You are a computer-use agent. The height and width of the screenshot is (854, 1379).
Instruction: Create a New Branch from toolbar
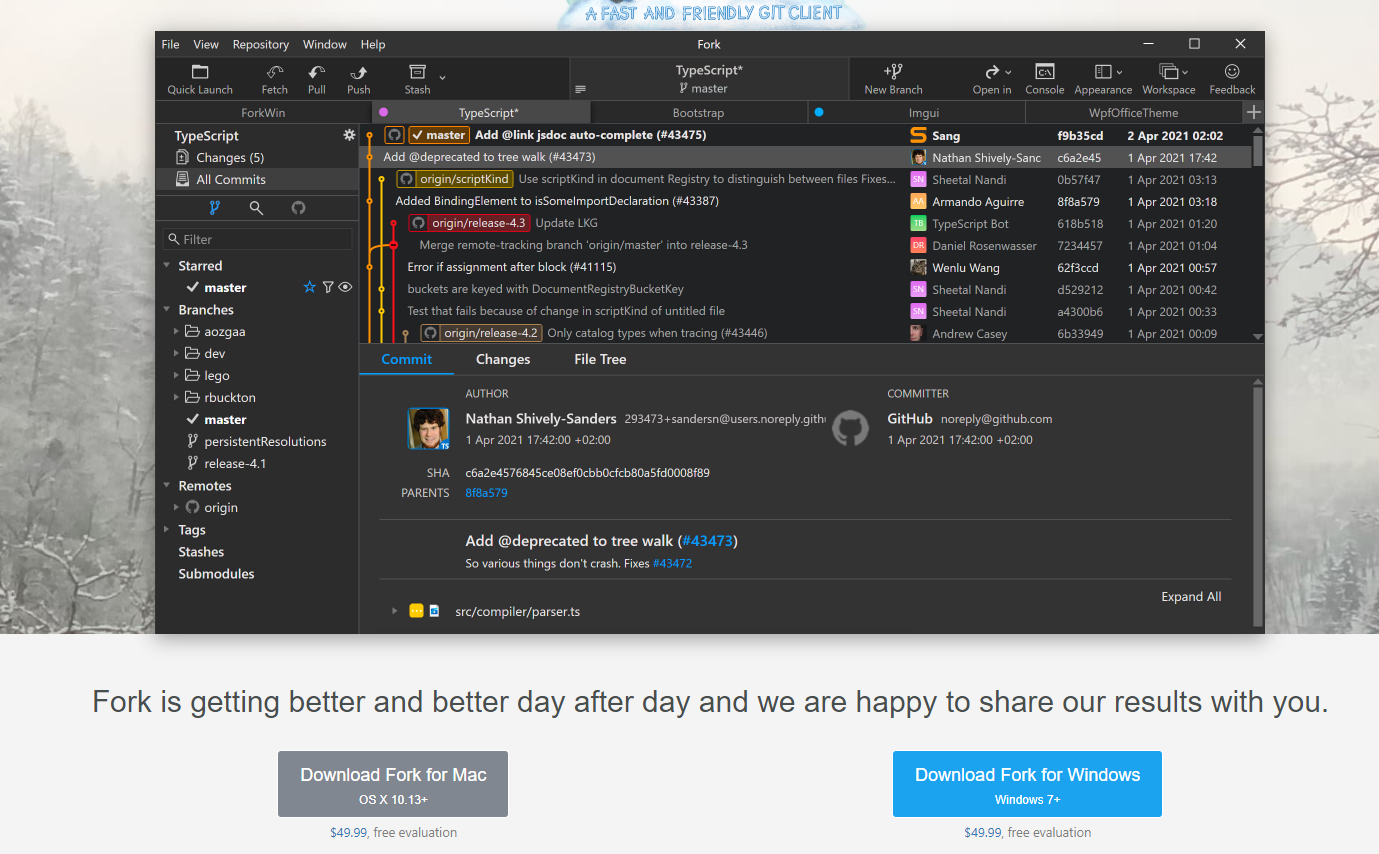893,79
